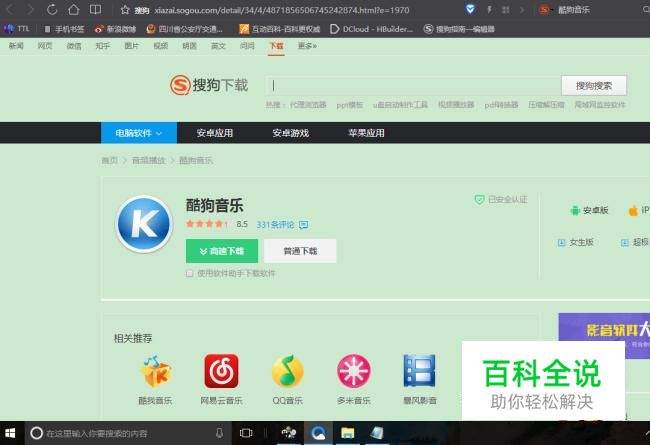The image size is (650, 445).
Task: Open the 四川省公安厅交通 bookmark
Action: tap(184, 29)
